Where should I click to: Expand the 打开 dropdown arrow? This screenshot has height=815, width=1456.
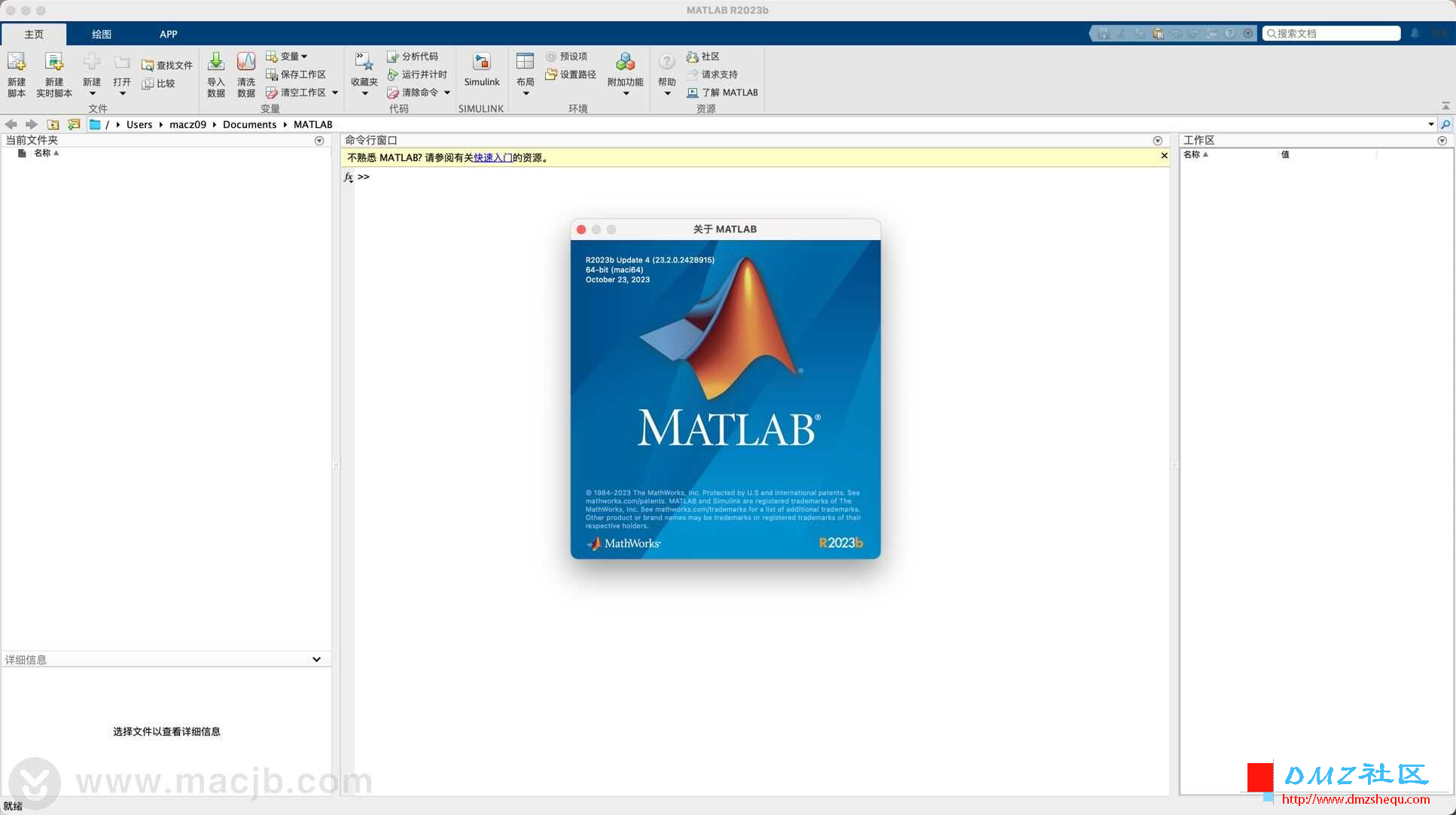122,94
